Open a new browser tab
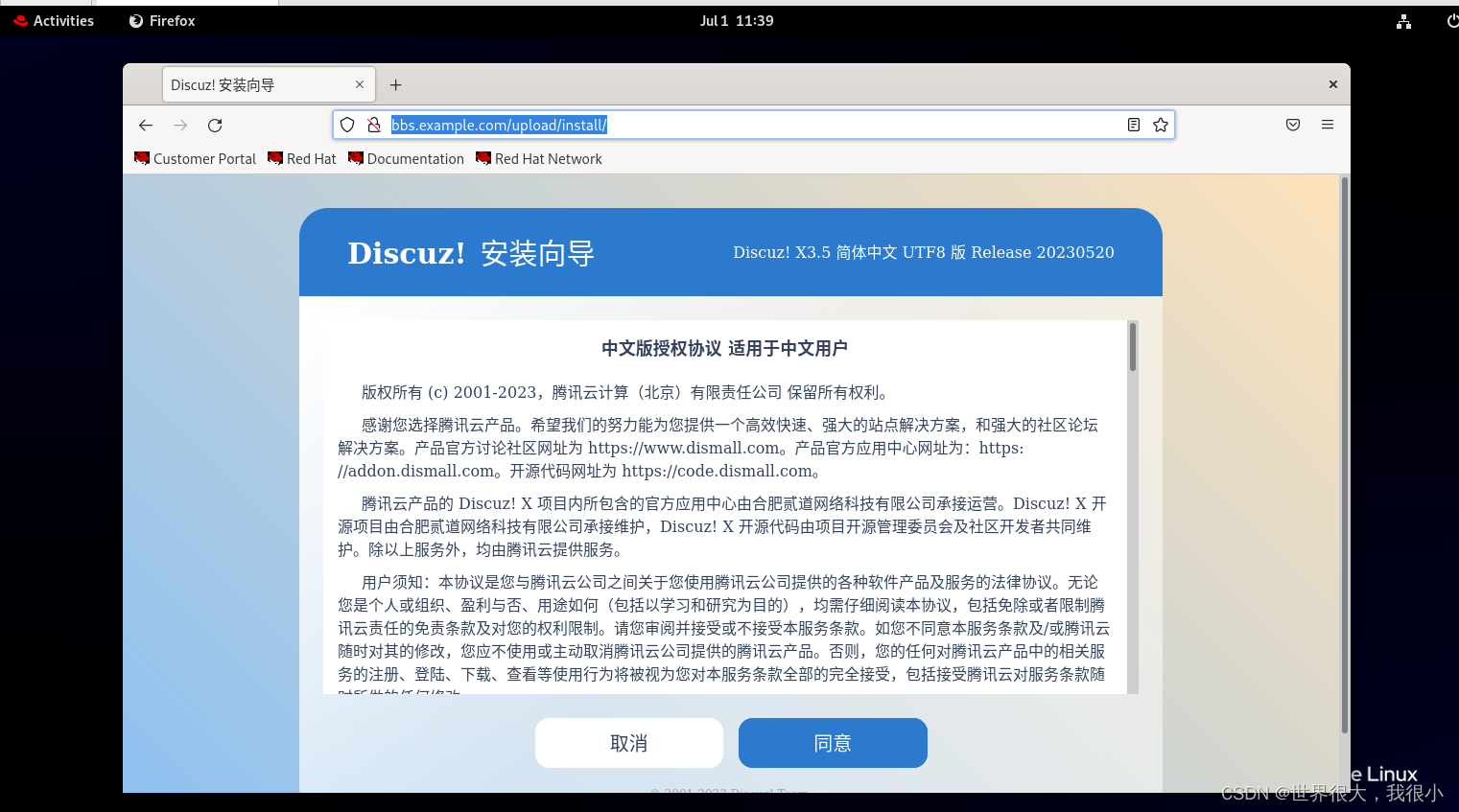 [x=395, y=84]
